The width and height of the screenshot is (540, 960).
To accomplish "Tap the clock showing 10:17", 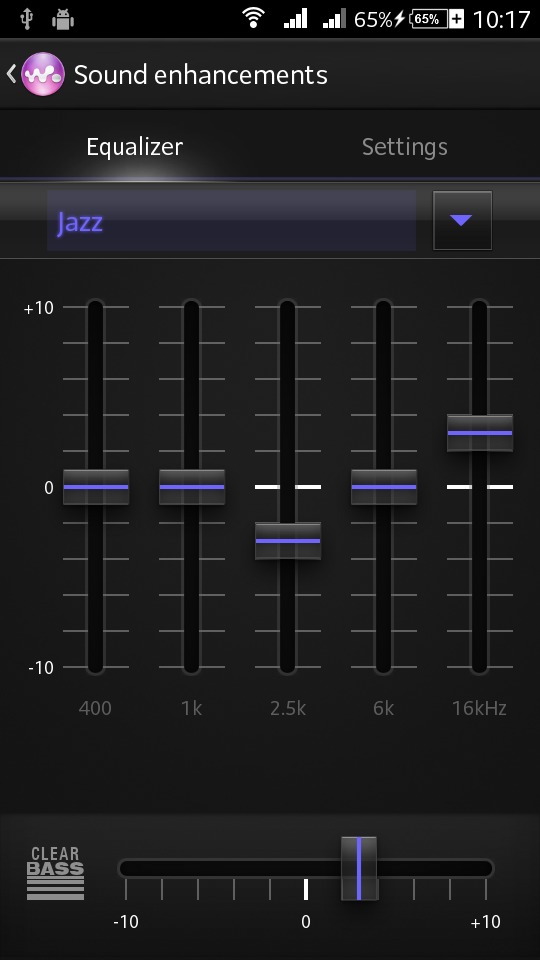I will [x=501, y=19].
